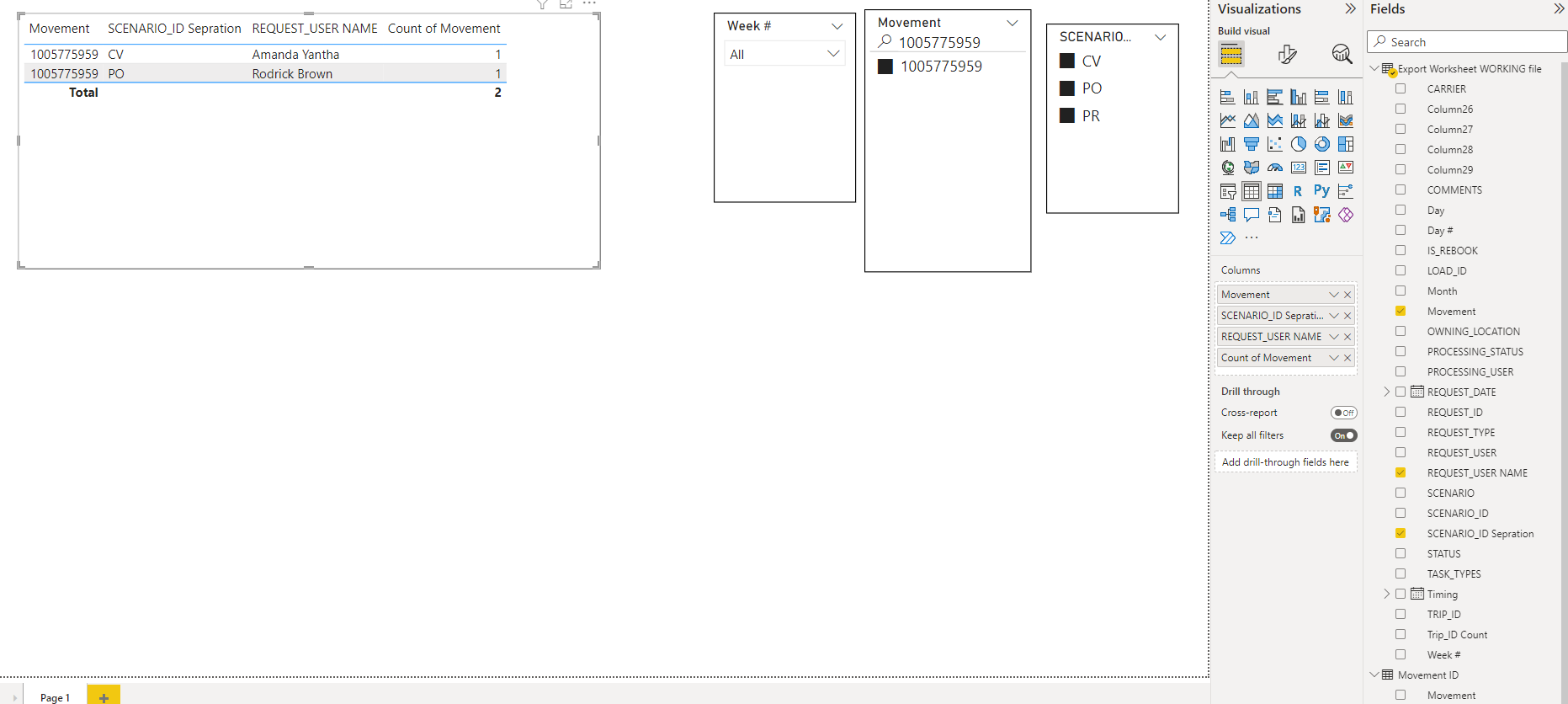Toggle the Keep all filters switch
This screenshot has width=1568, height=704.
pos(1343,435)
